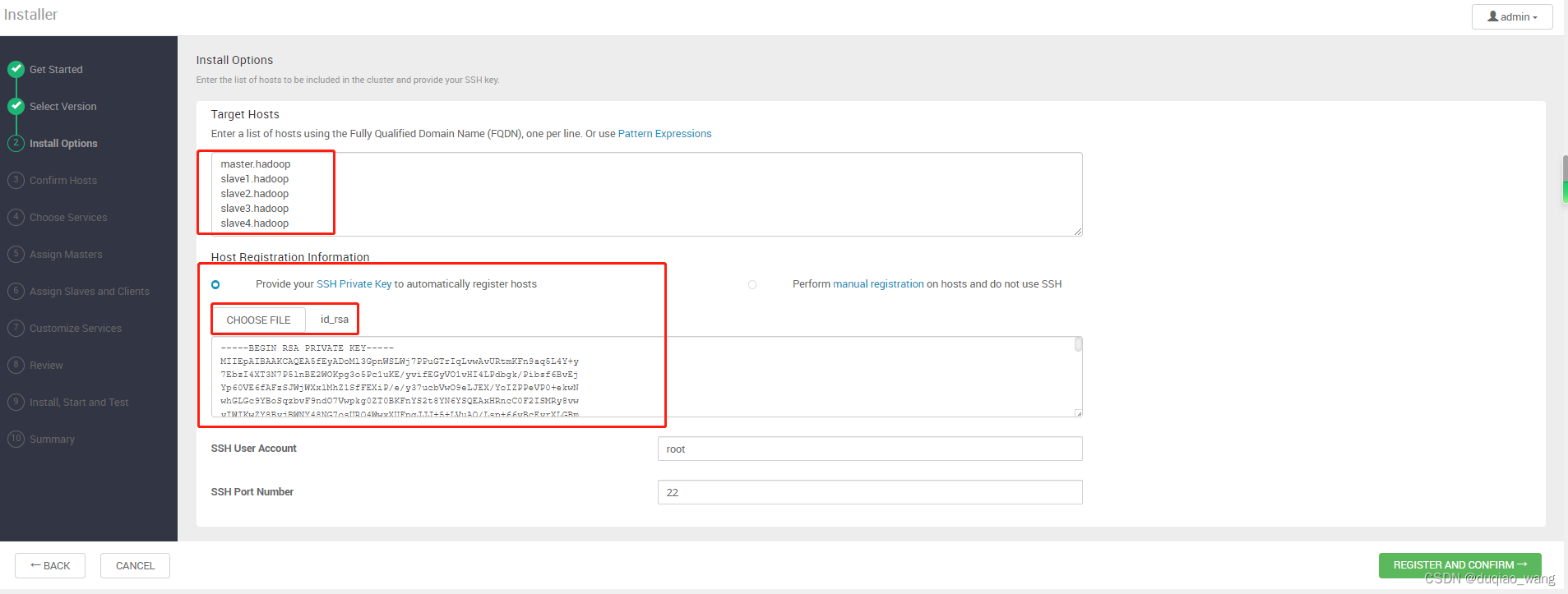This screenshot has width=1568, height=594.
Task: Click the Review step 8 circle
Action: (x=16, y=365)
